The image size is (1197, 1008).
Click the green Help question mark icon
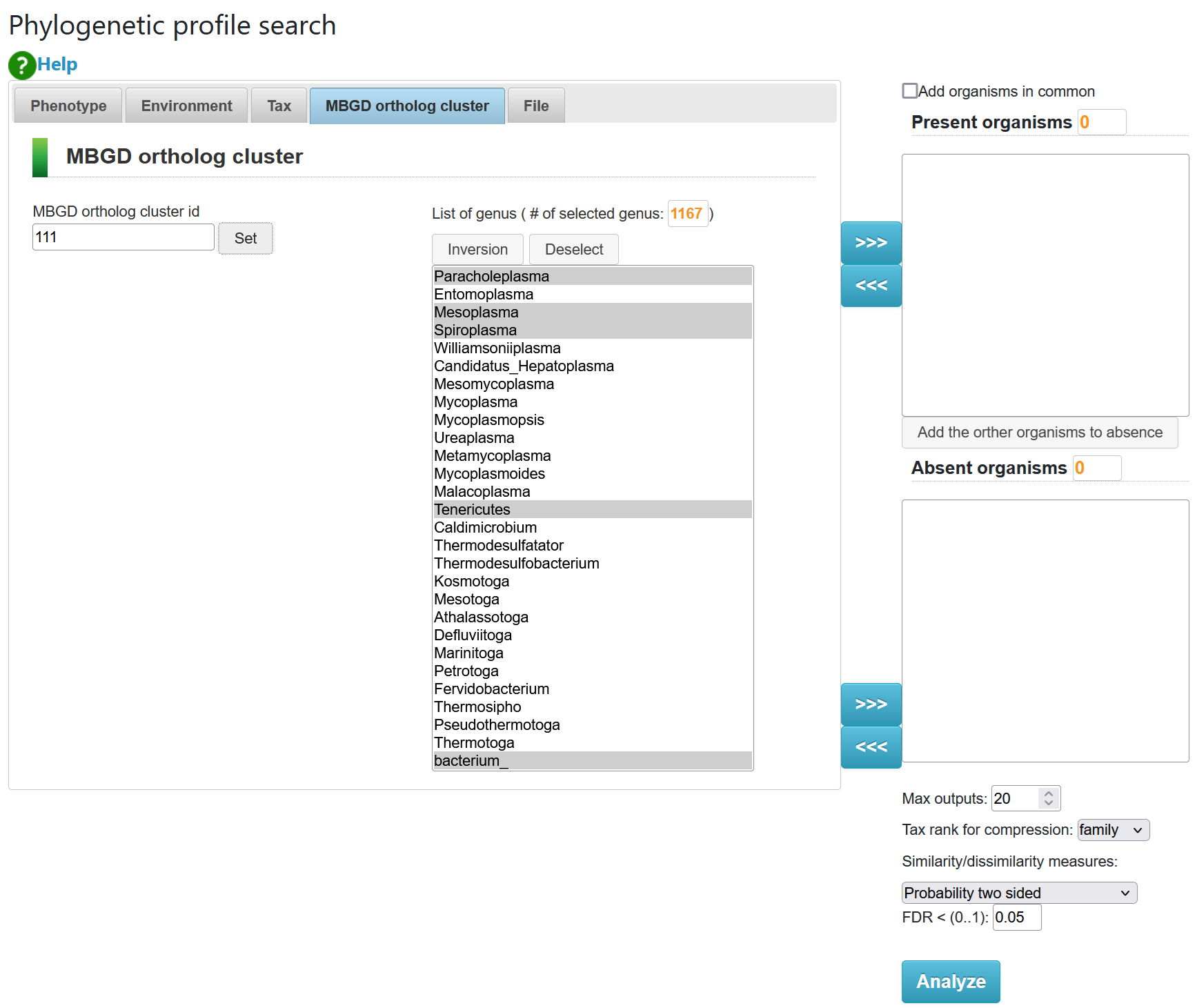point(22,65)
